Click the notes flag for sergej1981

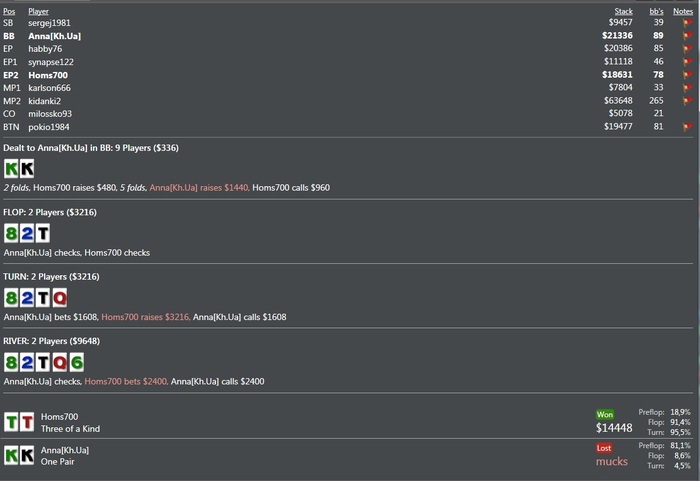pyautogui.click(x=687, y=22)
